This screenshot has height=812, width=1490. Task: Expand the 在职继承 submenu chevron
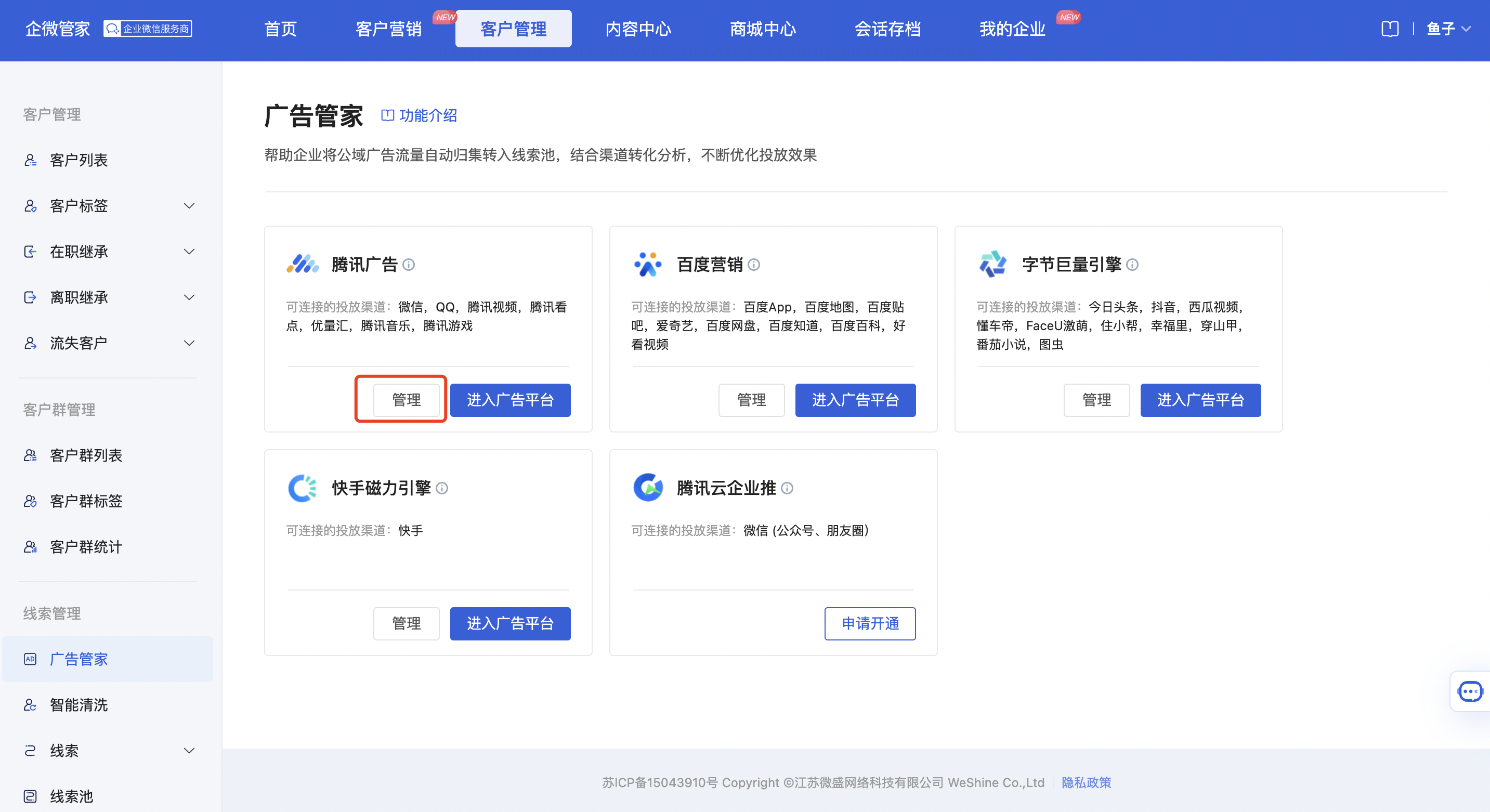[189, 252]
